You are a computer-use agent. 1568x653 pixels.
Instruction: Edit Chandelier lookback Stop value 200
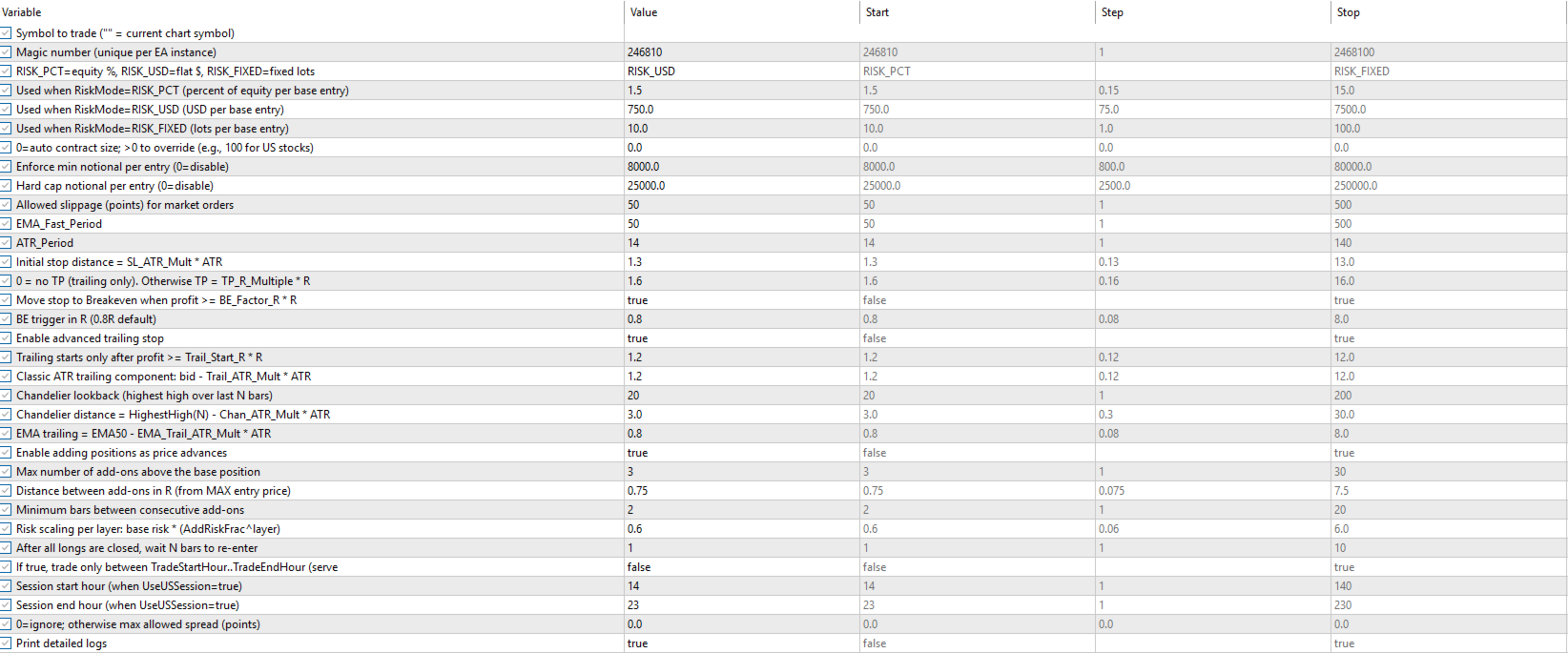point(1448,396)
